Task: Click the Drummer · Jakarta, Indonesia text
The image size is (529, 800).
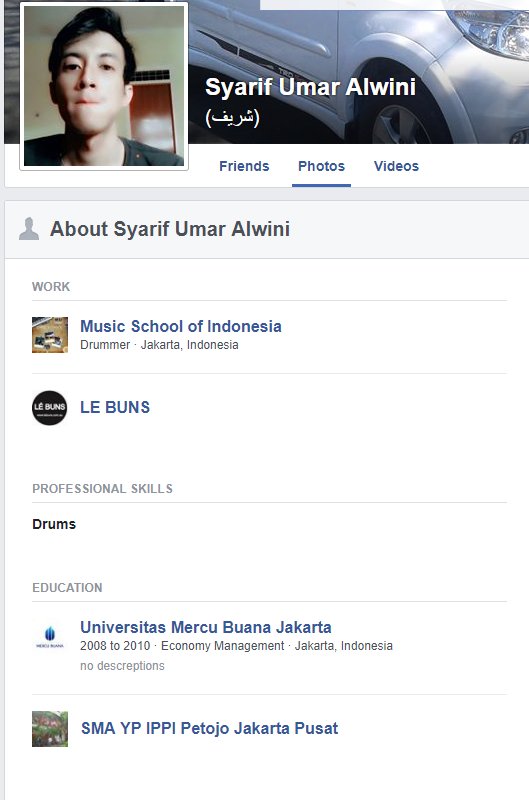Action: pos(159,345)
